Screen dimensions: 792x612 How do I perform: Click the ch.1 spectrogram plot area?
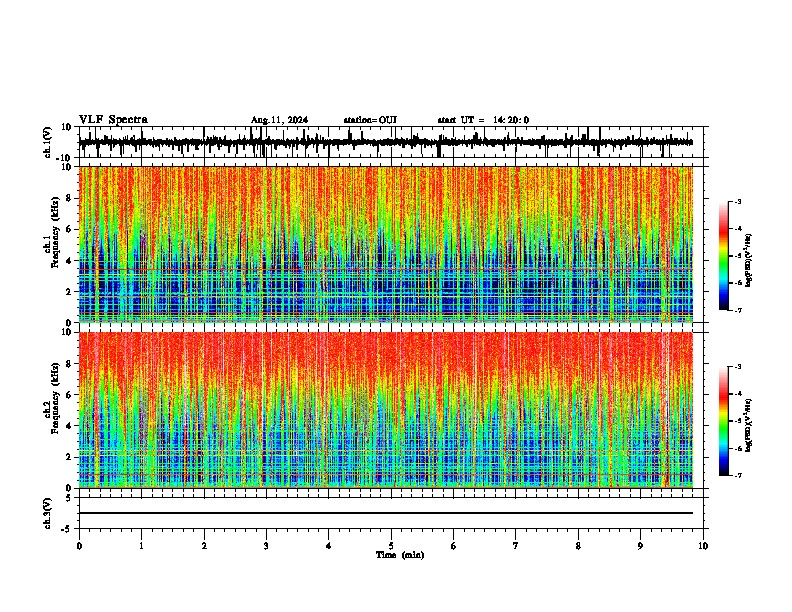pos(386,244)
